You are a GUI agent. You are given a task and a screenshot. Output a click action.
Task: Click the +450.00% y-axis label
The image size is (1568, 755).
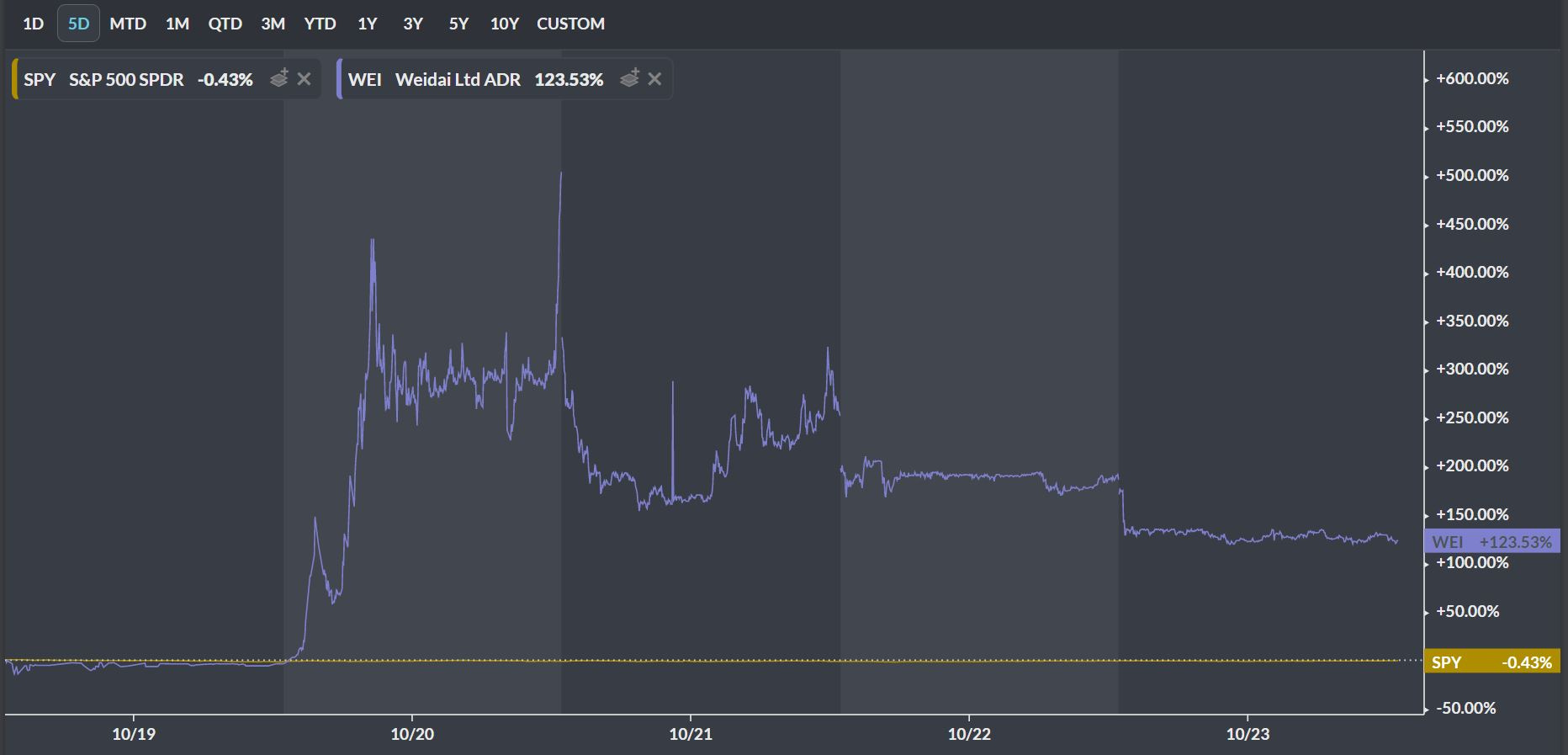click(x=1472, y=224)
